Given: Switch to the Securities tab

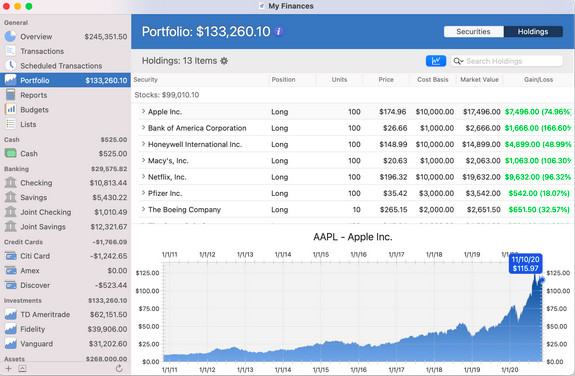Looking at the screenshot, I should (473, 32).
